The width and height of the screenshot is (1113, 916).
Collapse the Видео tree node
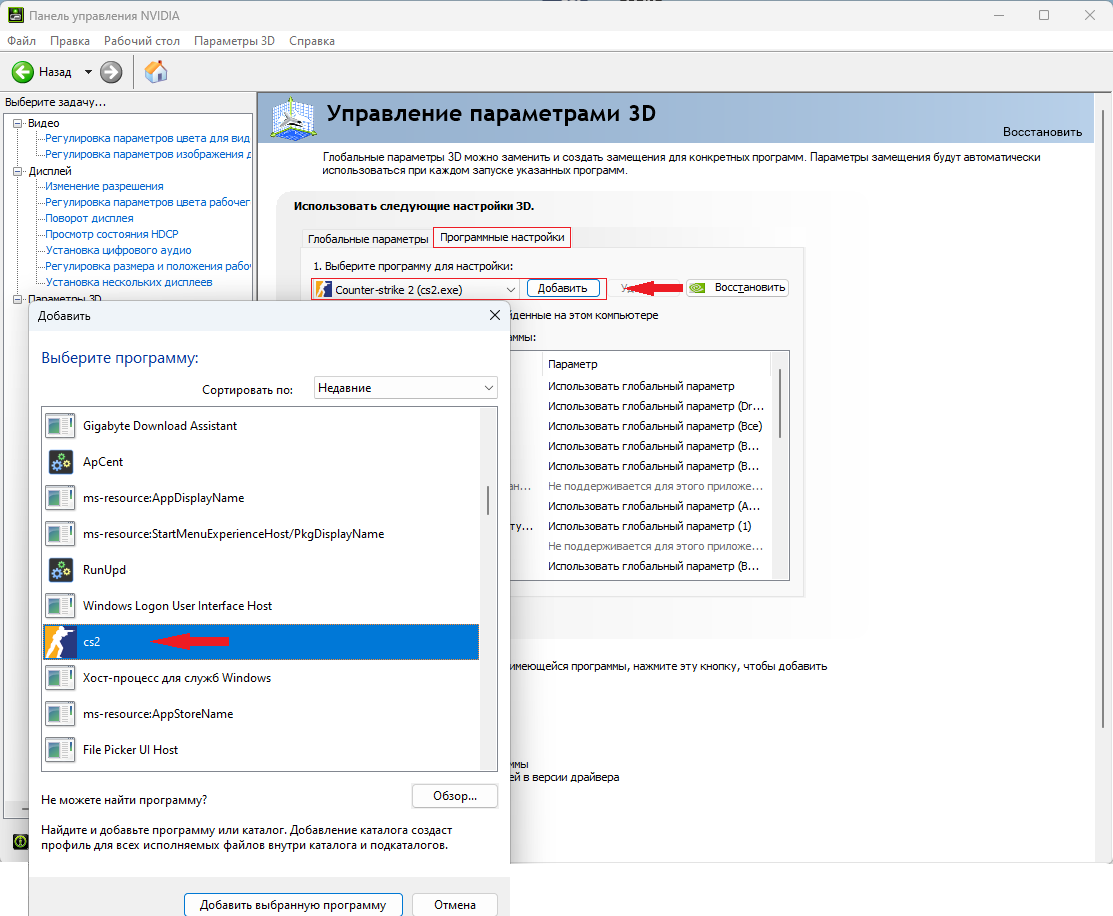[18, 123]
